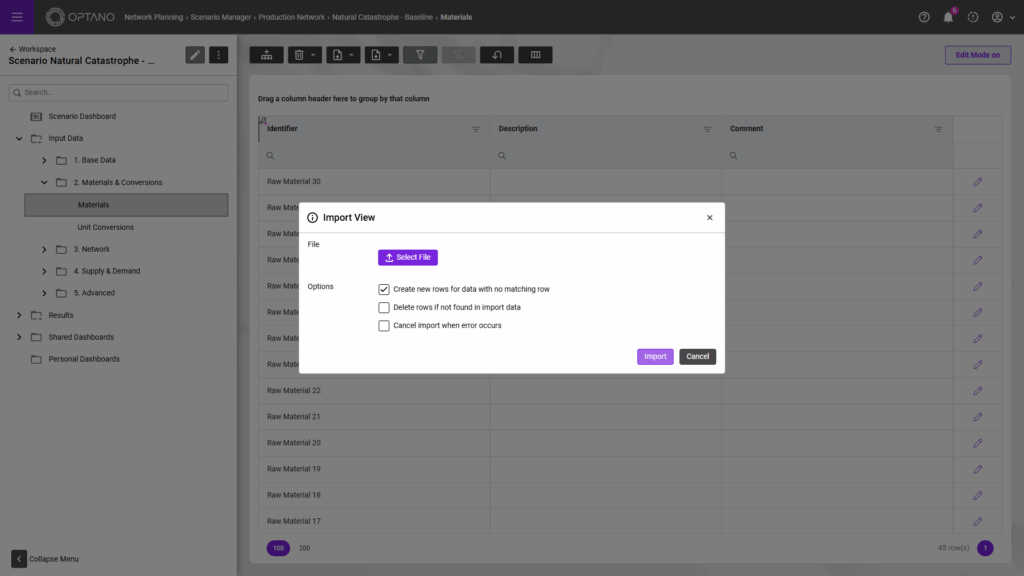Screen dimensions: 1024x576
Task: Uncheck 'Create new rows for data with no matching row'
Action: click(384, 290)
